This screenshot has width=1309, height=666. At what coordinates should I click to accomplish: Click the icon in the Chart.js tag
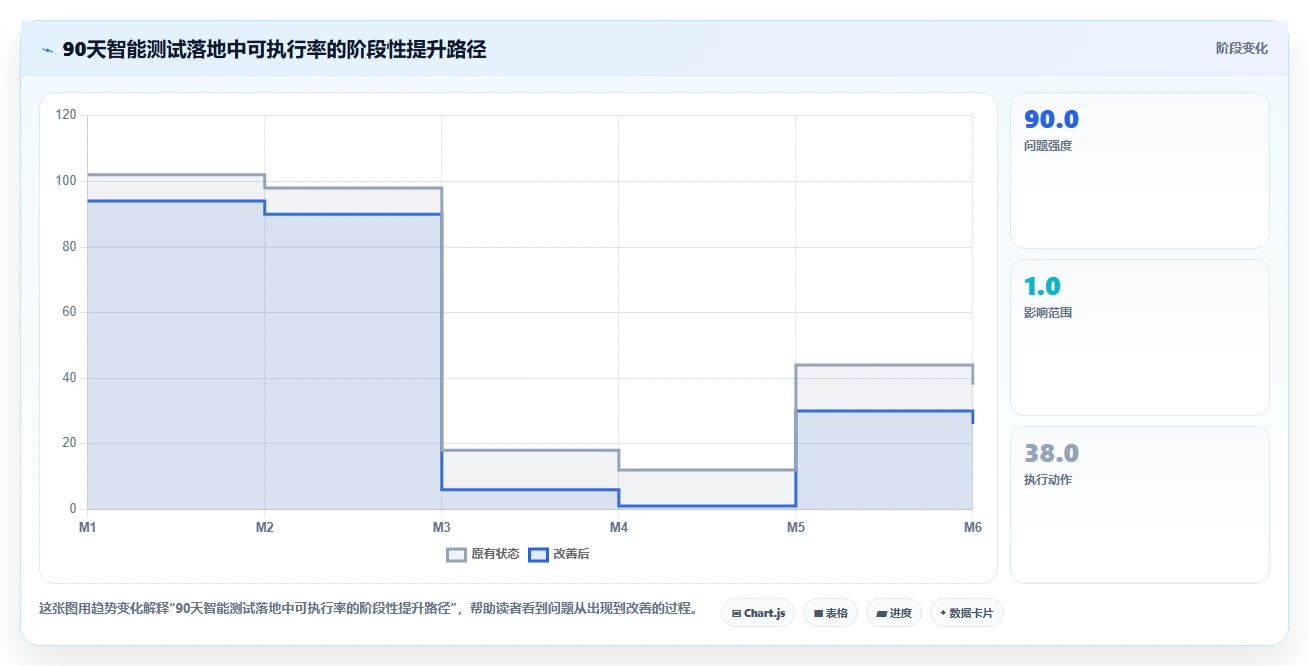737,613
